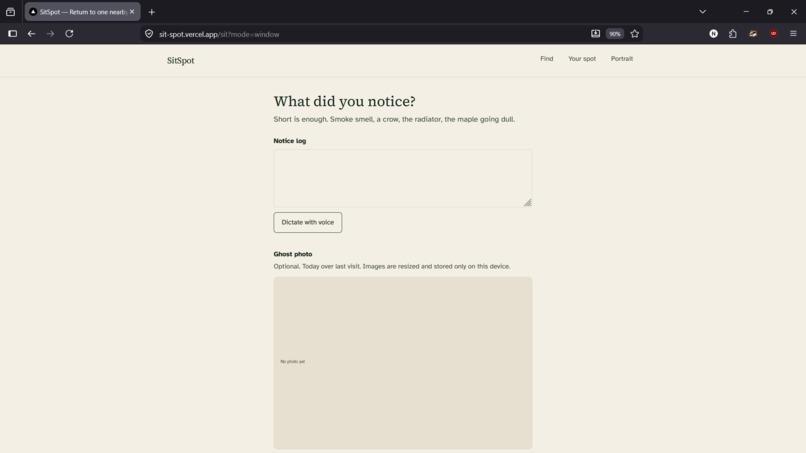The image size is (806, 453).
Task: Focus the Notice log text area
Action: coord(402,178)
